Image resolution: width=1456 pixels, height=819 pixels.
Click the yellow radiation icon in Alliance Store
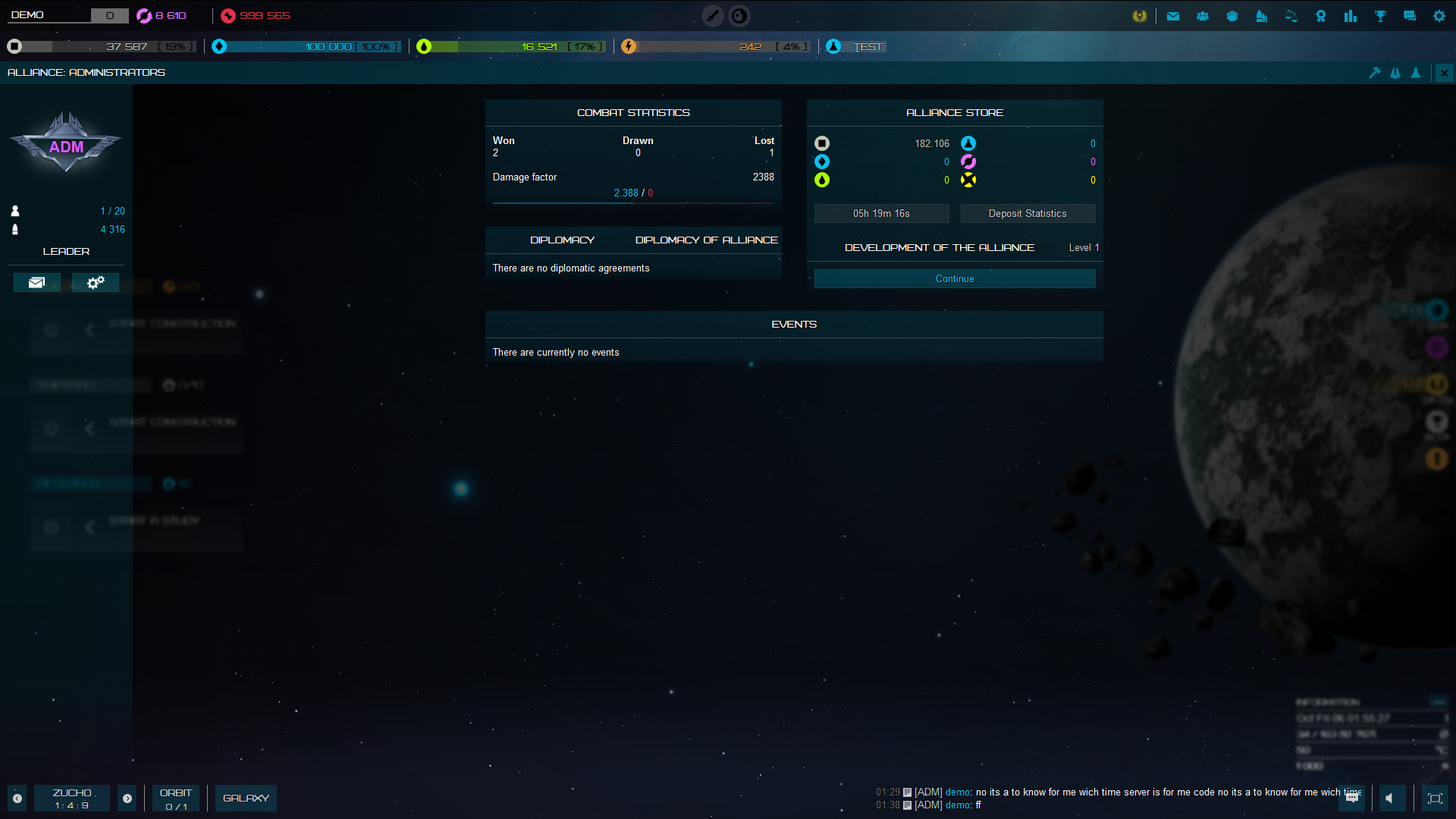click(968, 180)
